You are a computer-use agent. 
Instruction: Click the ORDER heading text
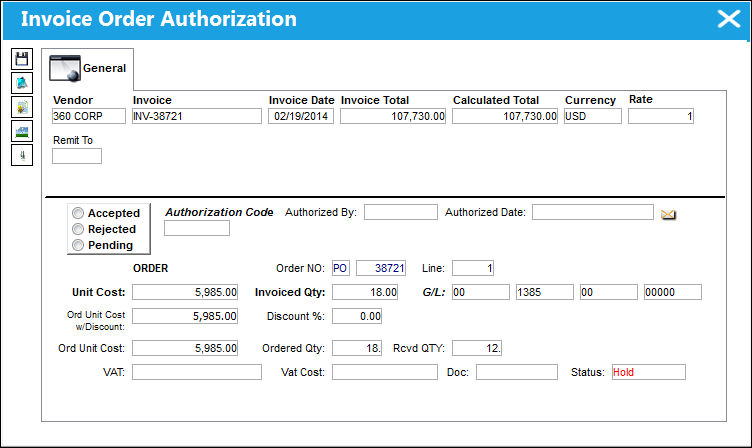pos(151,268)
